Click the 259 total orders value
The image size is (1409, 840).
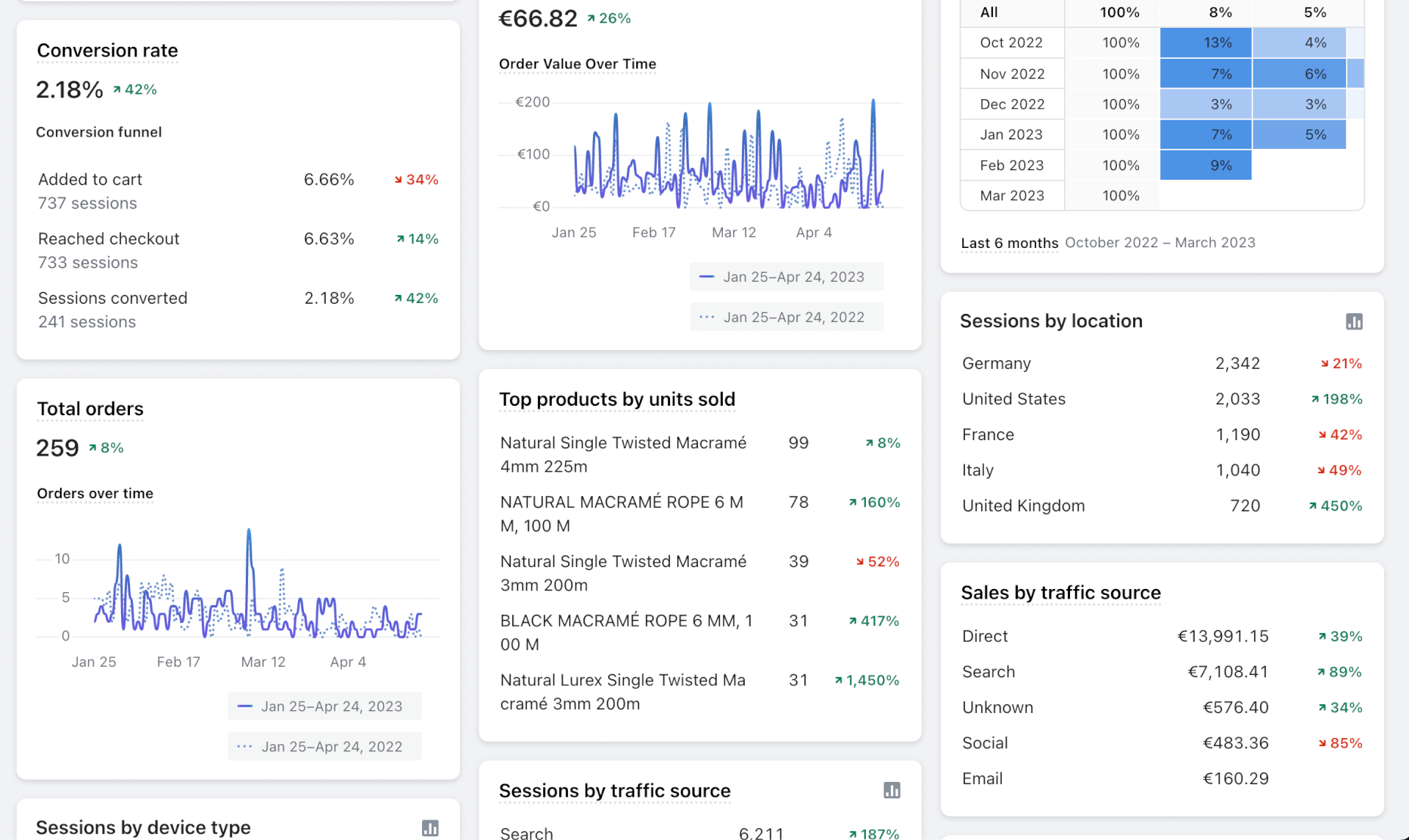click(57, 448)
